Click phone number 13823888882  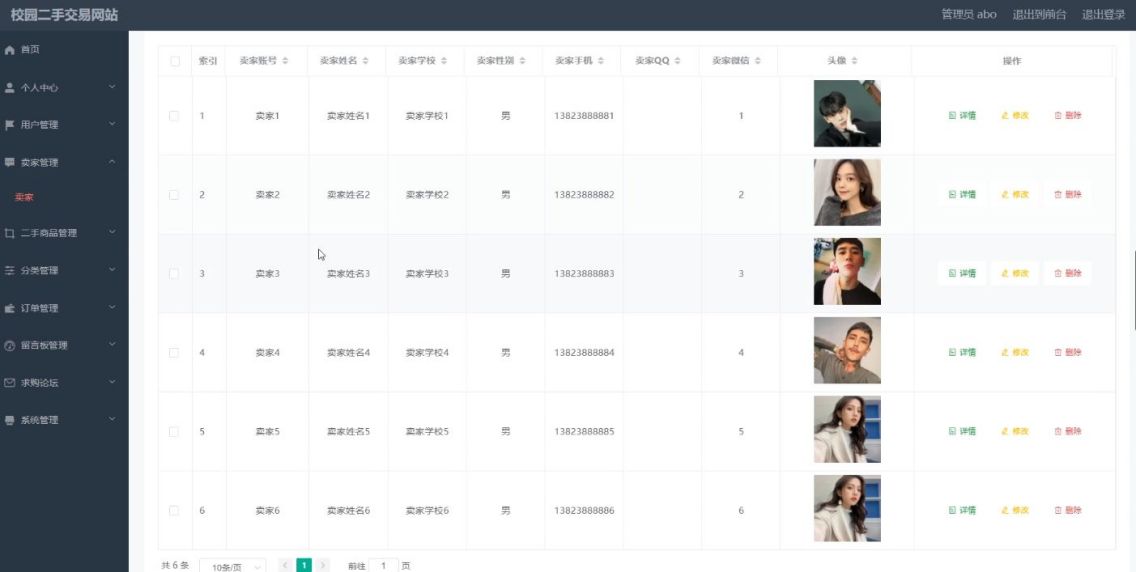(584, 195)
